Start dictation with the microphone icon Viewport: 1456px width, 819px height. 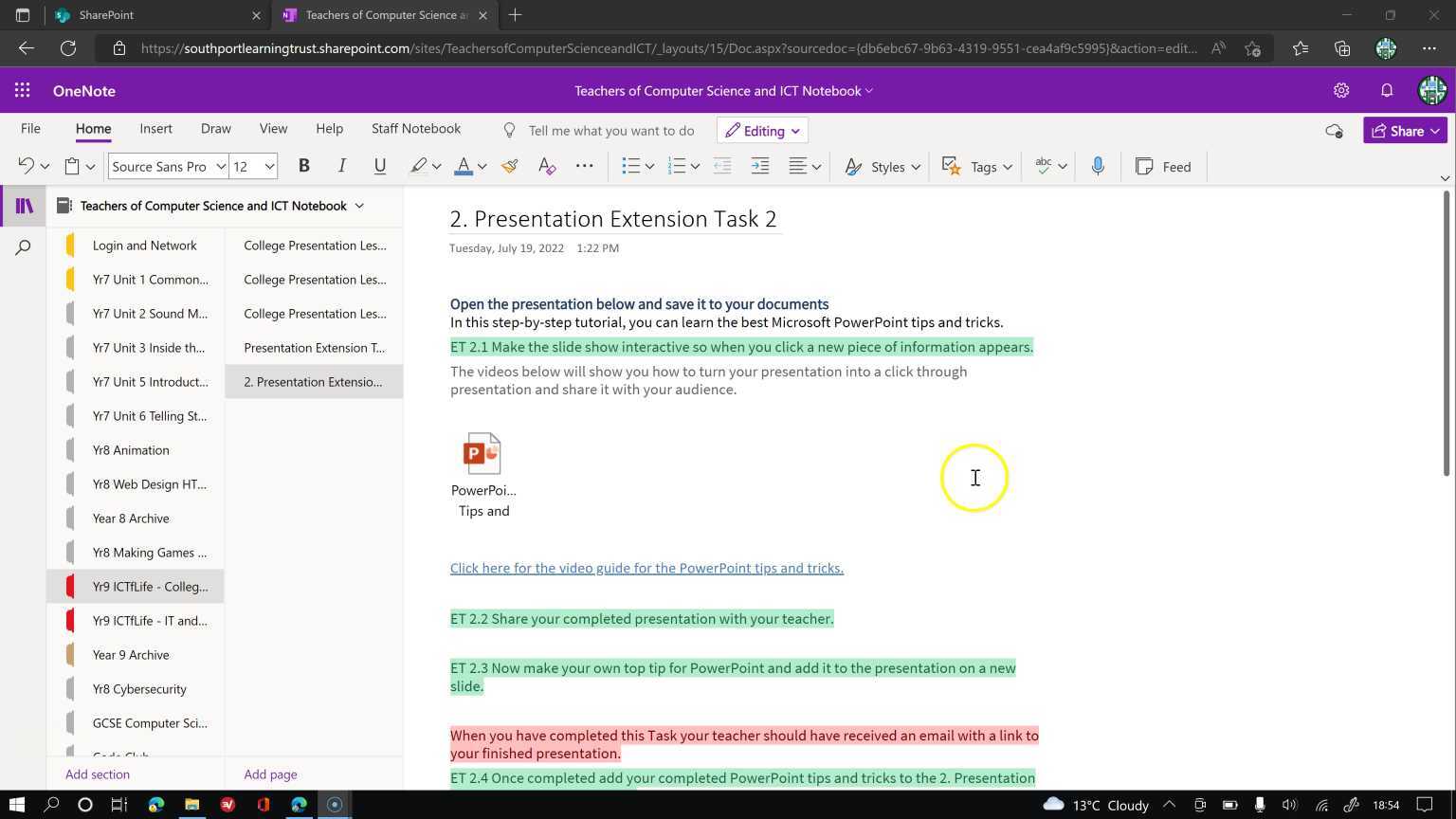click(1098, 167)
